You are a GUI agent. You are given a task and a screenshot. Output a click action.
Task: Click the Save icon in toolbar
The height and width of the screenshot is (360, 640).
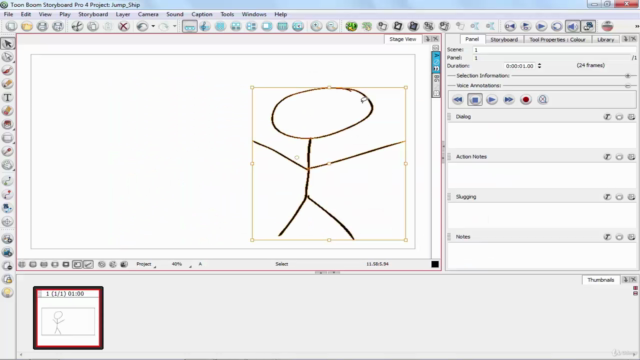coord(42,27)
